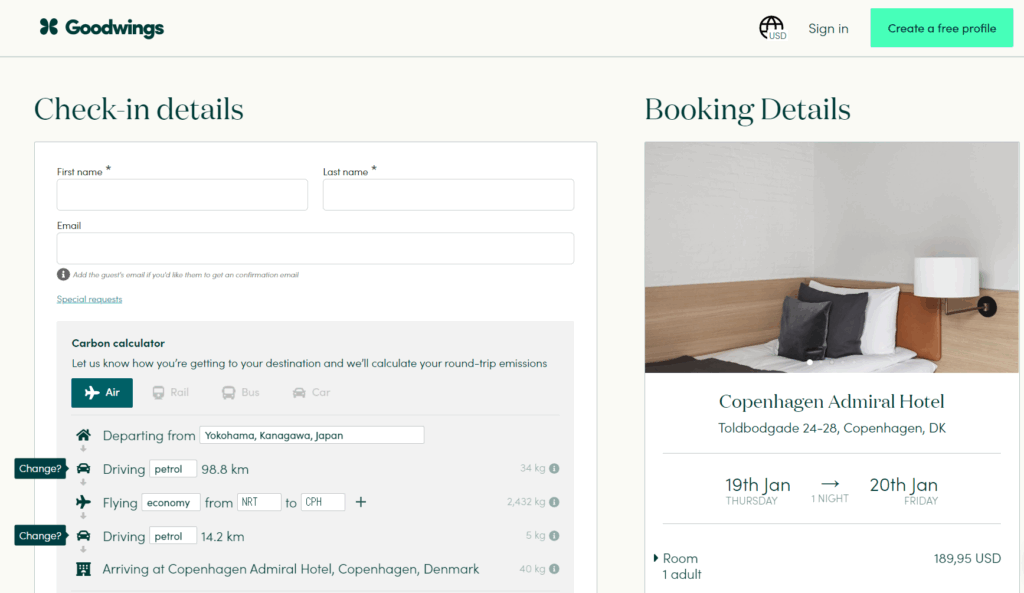Click the email info icon

click(x=63, y=274)
